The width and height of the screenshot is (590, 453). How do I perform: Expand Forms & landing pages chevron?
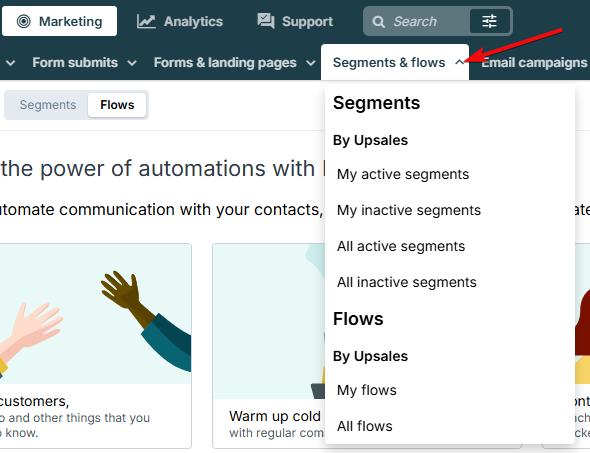pyautogui.click(x=310, y=63)
